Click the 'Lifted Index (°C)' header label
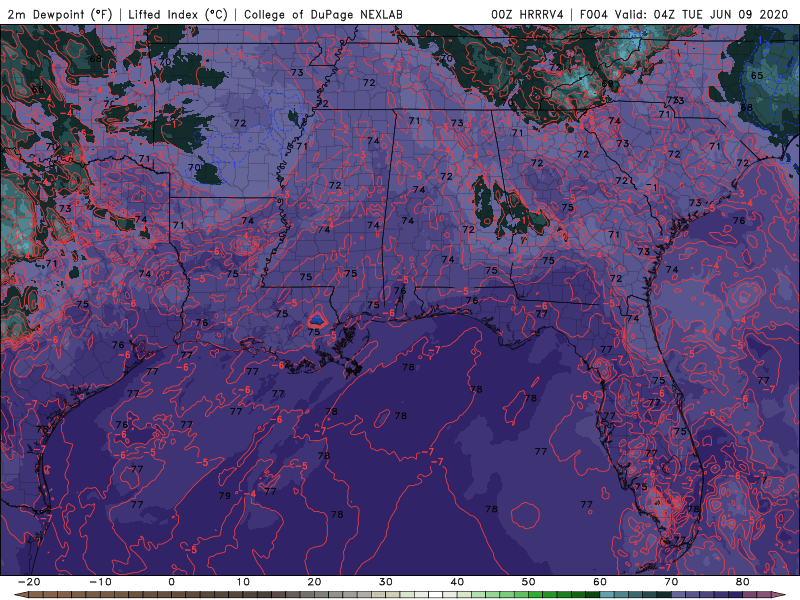This screenshot has height=600, width=800. 178,14
